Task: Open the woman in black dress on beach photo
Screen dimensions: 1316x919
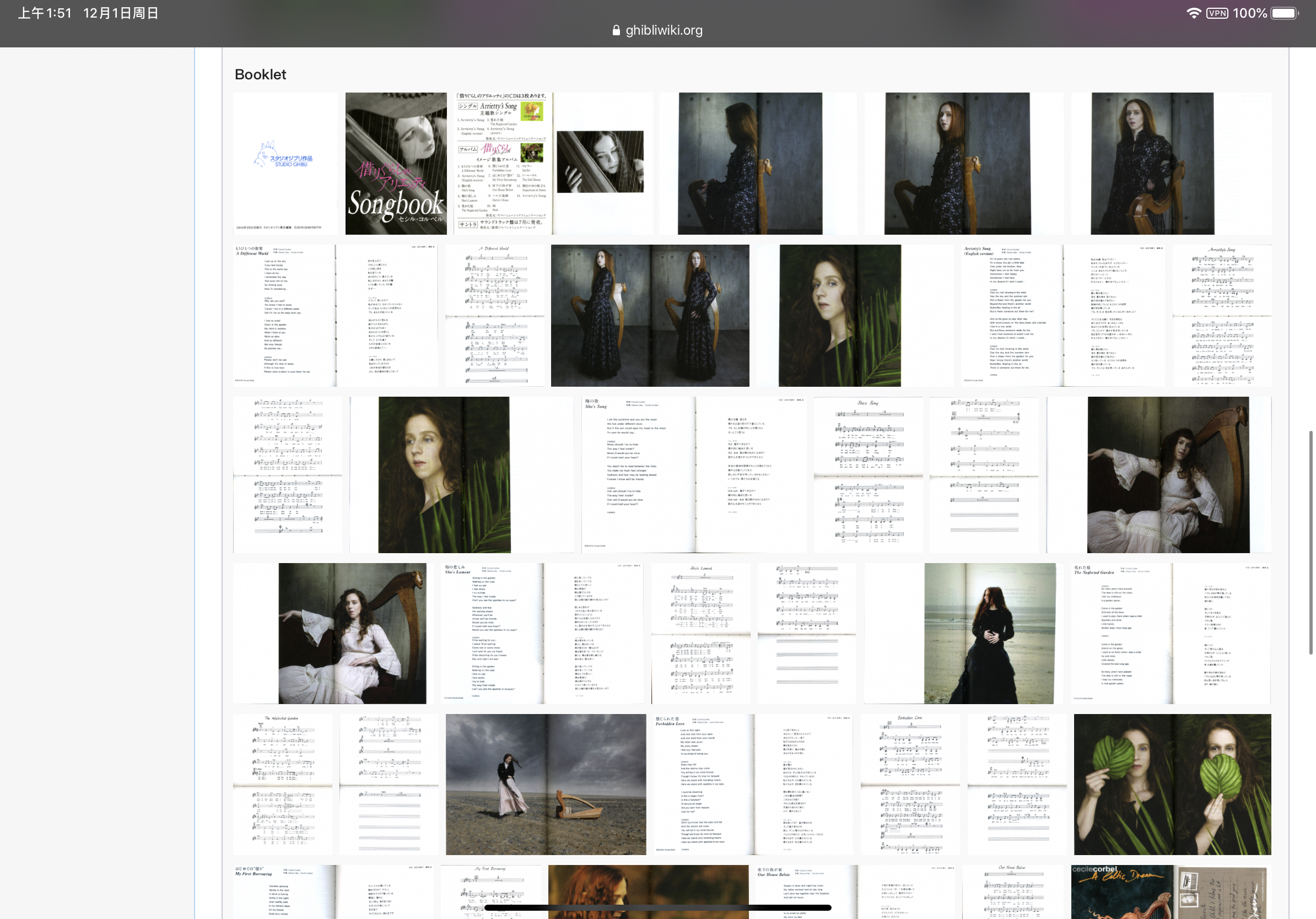Action: point(963,633)
